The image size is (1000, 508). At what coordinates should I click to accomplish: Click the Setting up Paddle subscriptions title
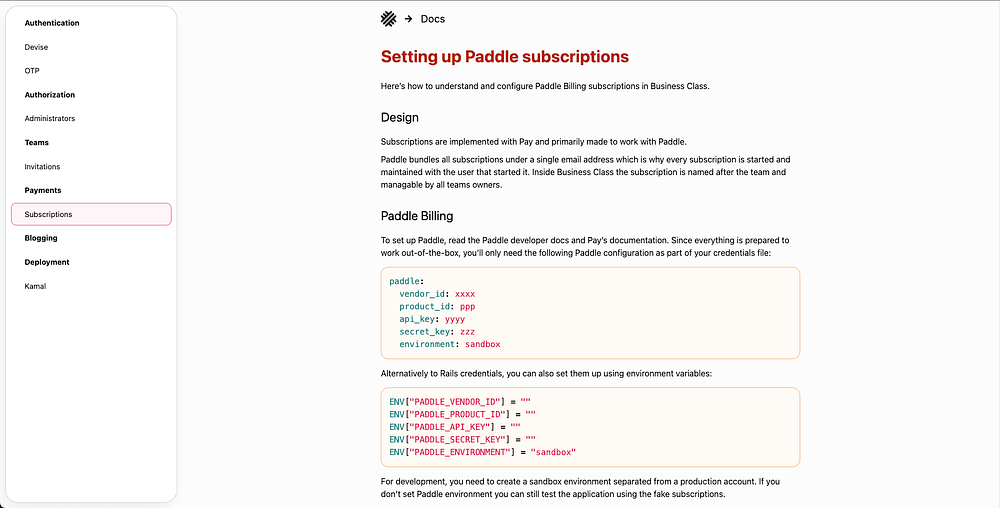point(505,56)
